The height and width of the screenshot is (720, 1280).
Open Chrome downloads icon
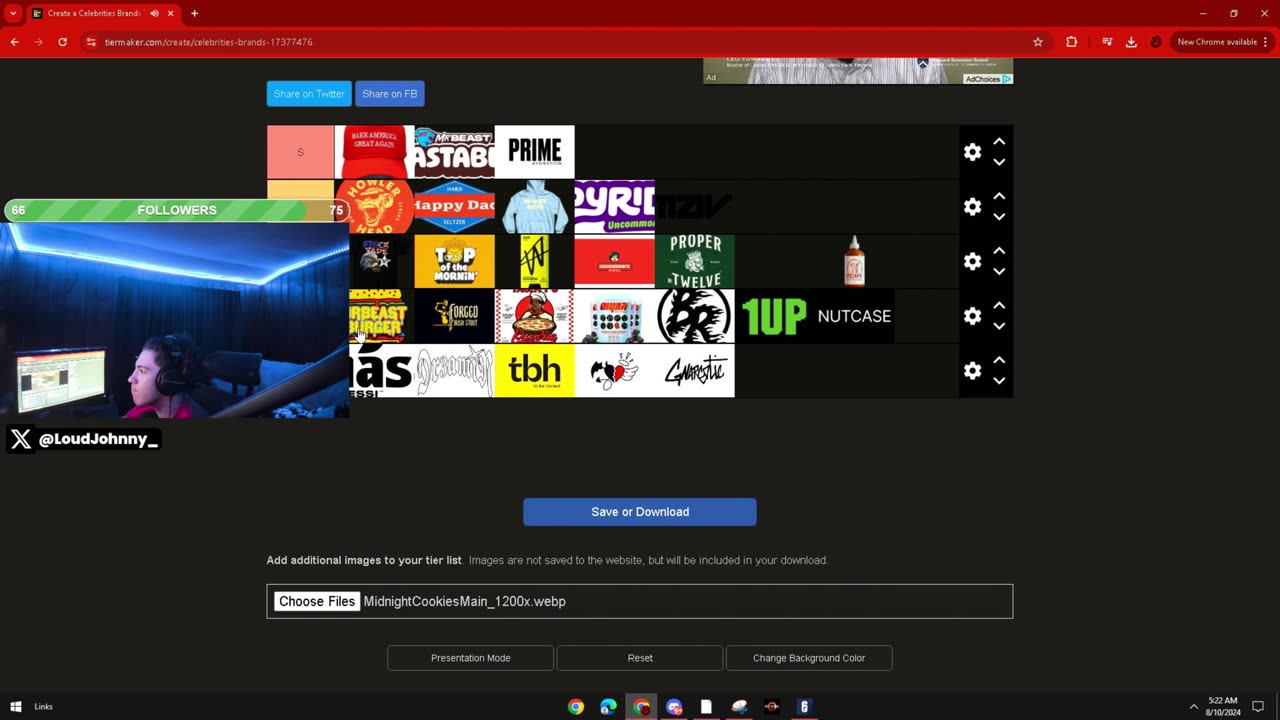1131,42
